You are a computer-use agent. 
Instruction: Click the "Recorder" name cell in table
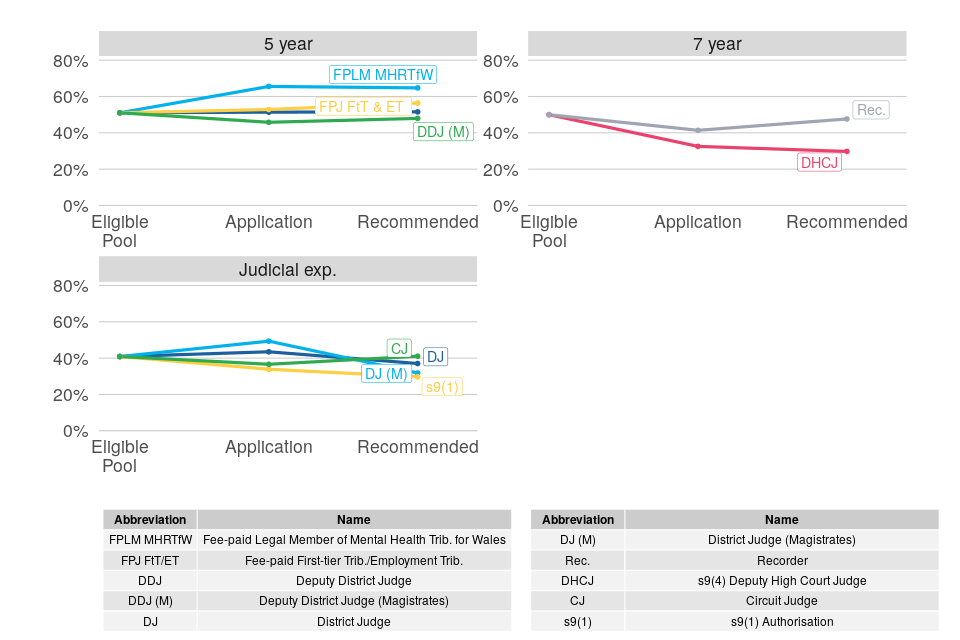coord(782,561)
